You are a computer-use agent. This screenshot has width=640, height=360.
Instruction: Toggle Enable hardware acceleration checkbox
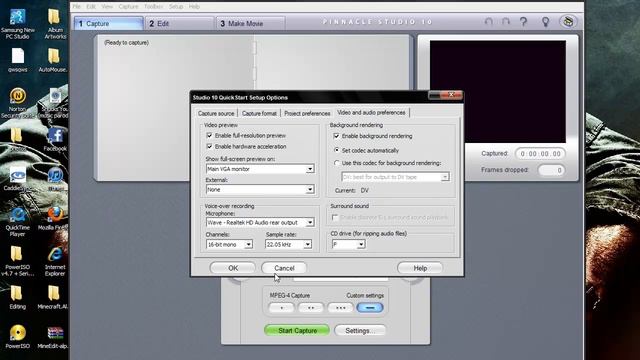tap(209, 147)
